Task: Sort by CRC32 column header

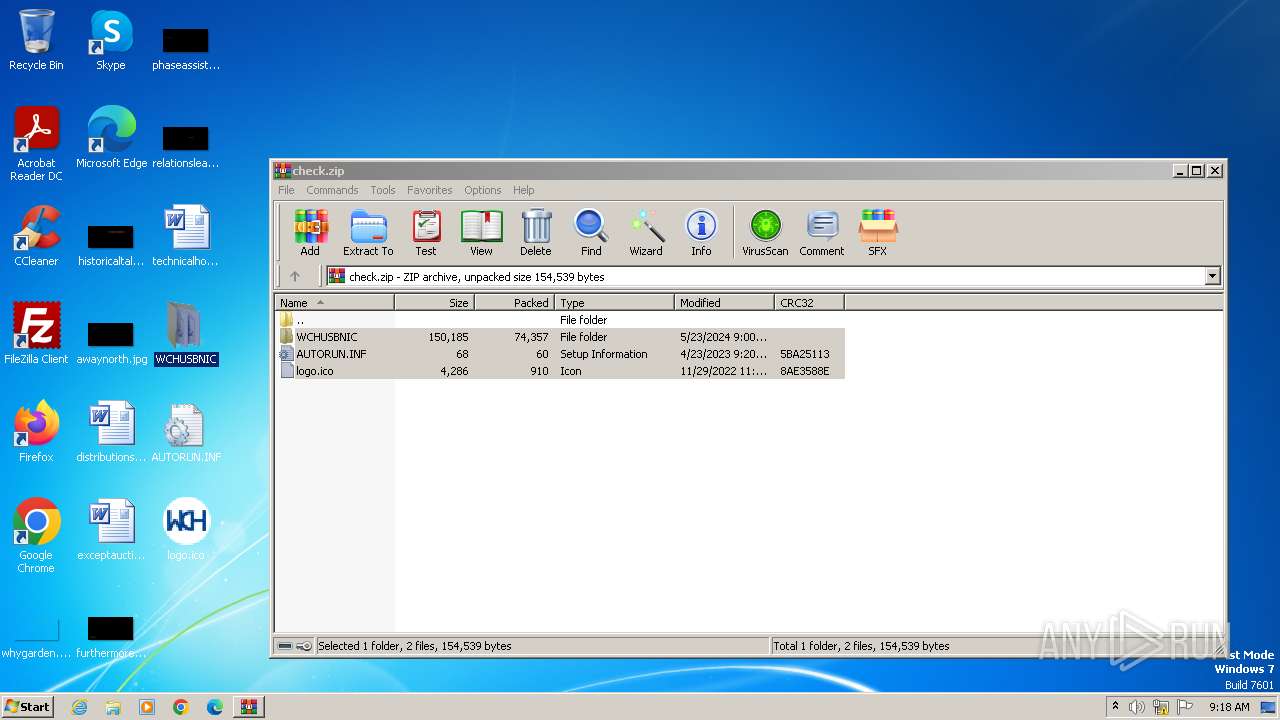Action: (809, 302)
